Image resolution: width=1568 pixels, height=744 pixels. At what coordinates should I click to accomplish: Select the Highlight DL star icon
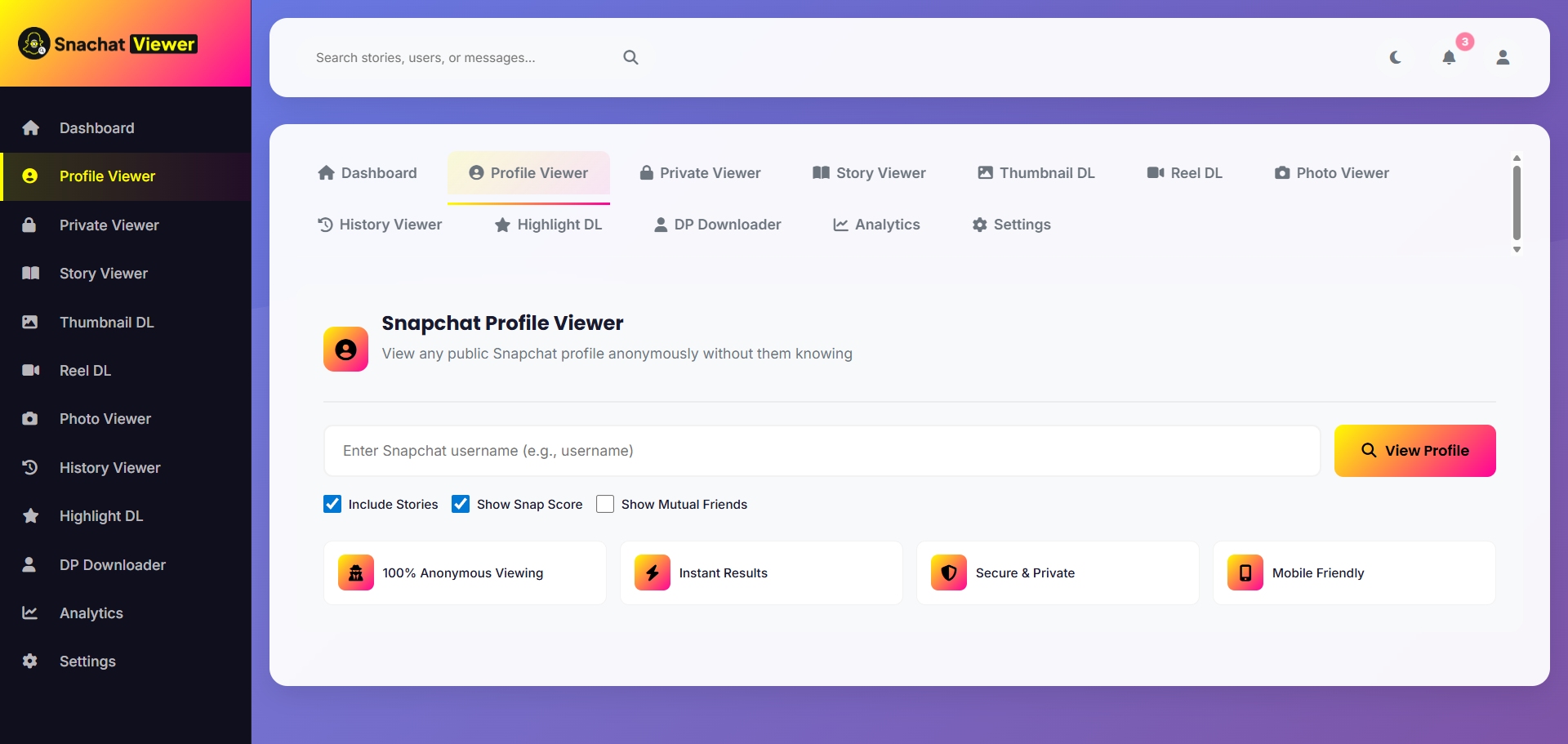pyautogui.click(x=30, y=516)
